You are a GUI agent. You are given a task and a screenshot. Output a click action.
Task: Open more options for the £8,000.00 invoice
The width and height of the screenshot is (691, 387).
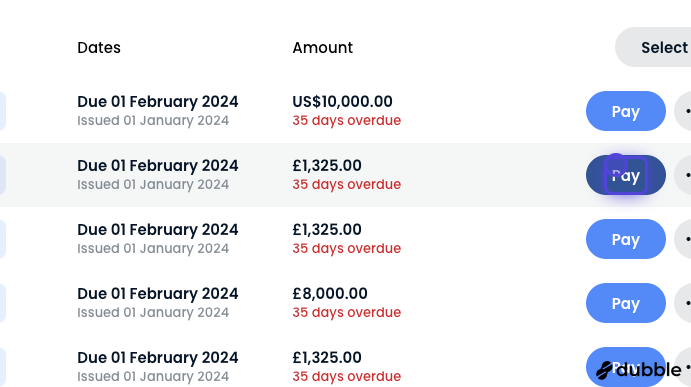pyautogui.click(x=684, y=303)
